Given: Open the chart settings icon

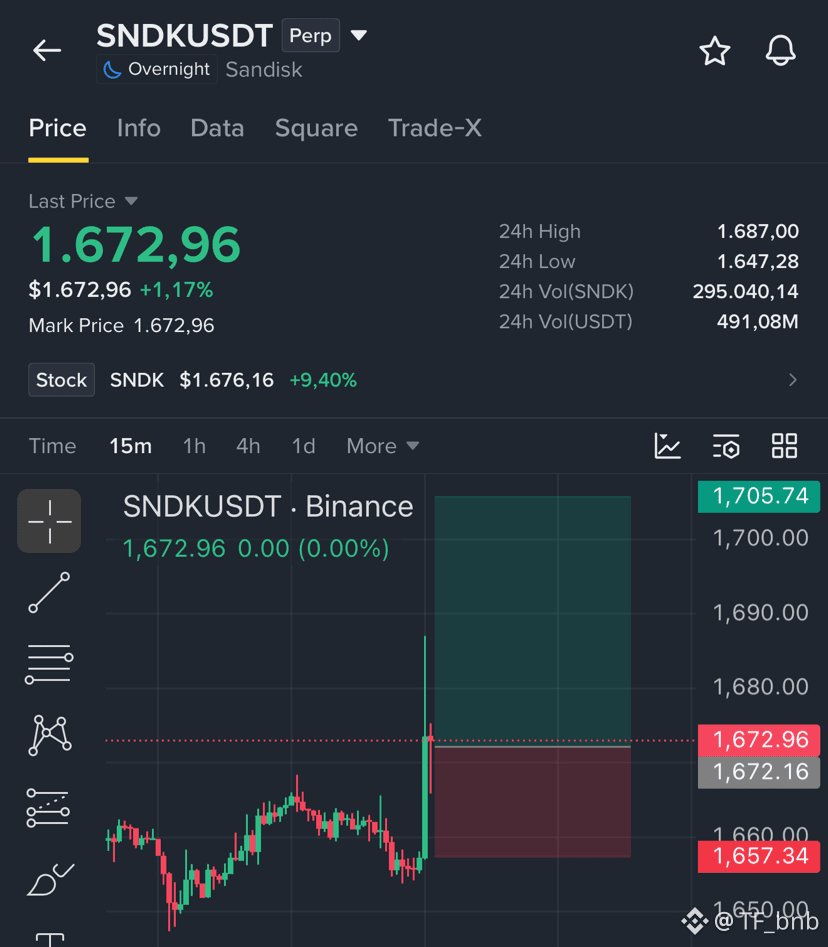Looking at the screenshot, I should coord(726,446).
